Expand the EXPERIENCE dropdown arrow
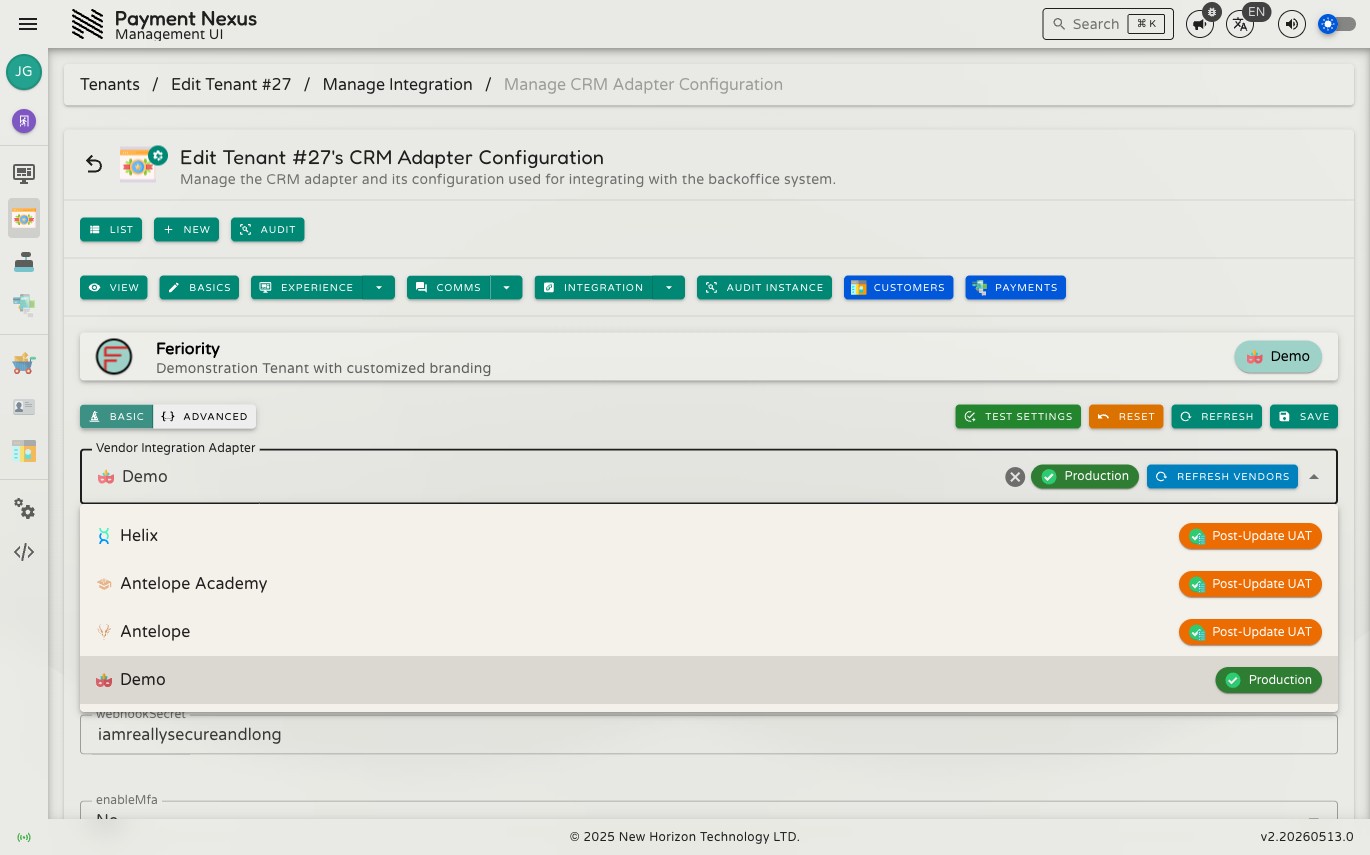Screen dimensions: 1370x855 (x=379, y=287)
